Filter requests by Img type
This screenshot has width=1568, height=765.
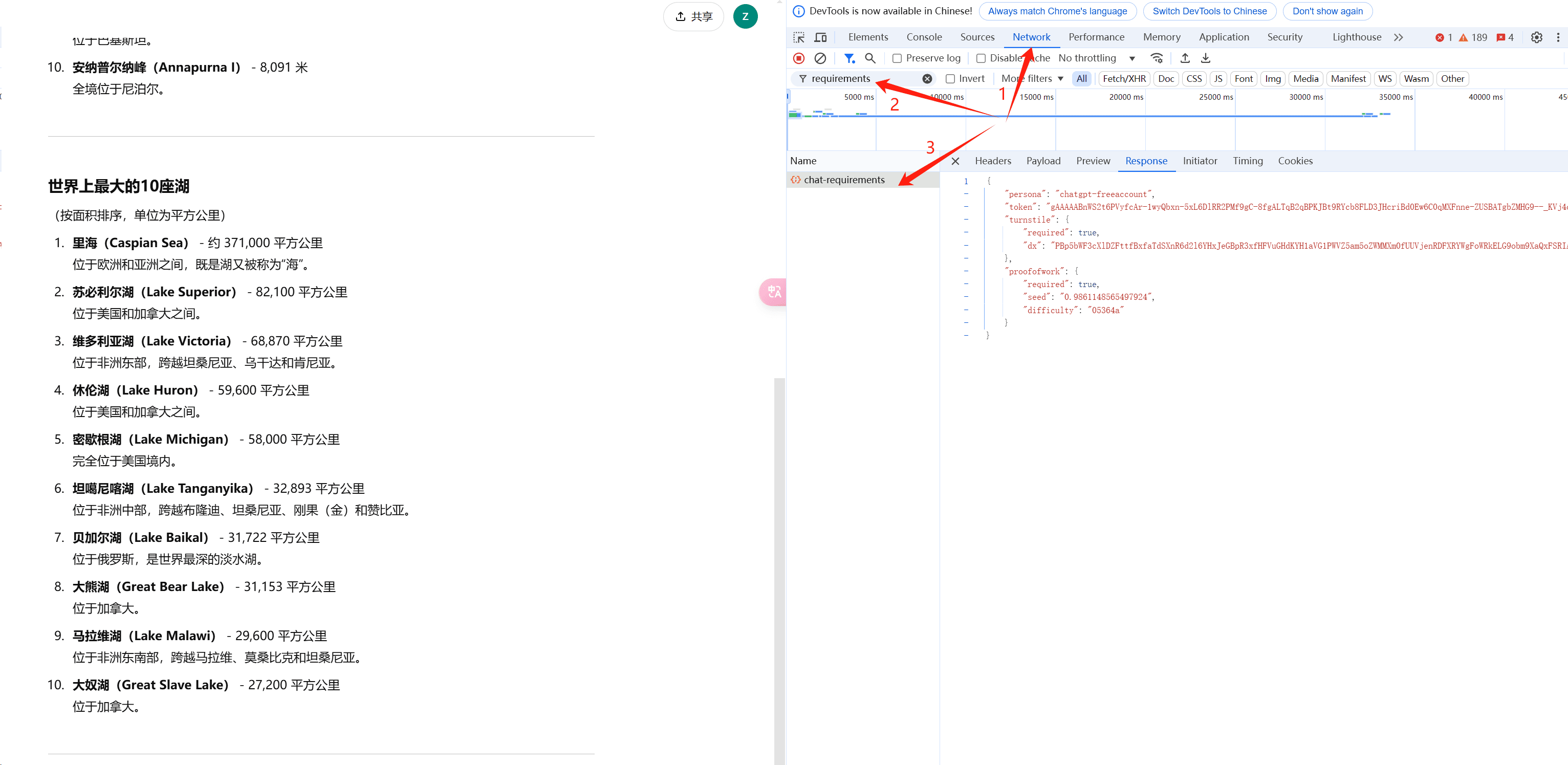pos(1272,79)
